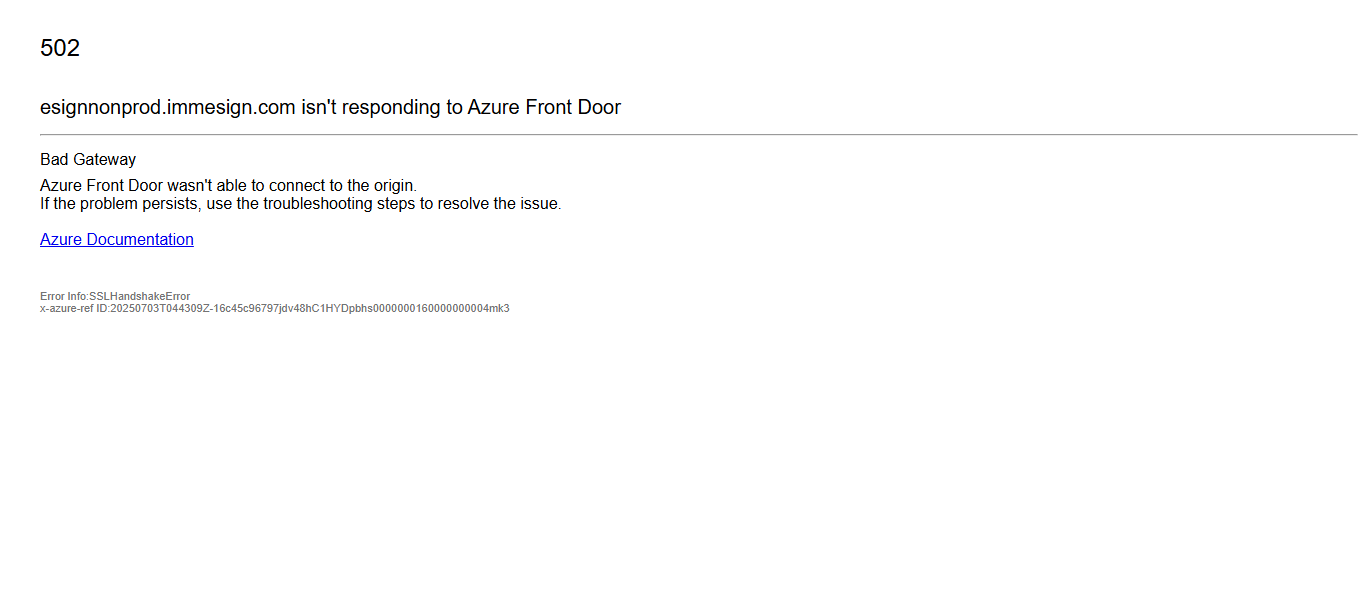This screenshot has width=1366, height=589.
Task: Click the horizontal divider line under the heading
Action: (698, 134)
